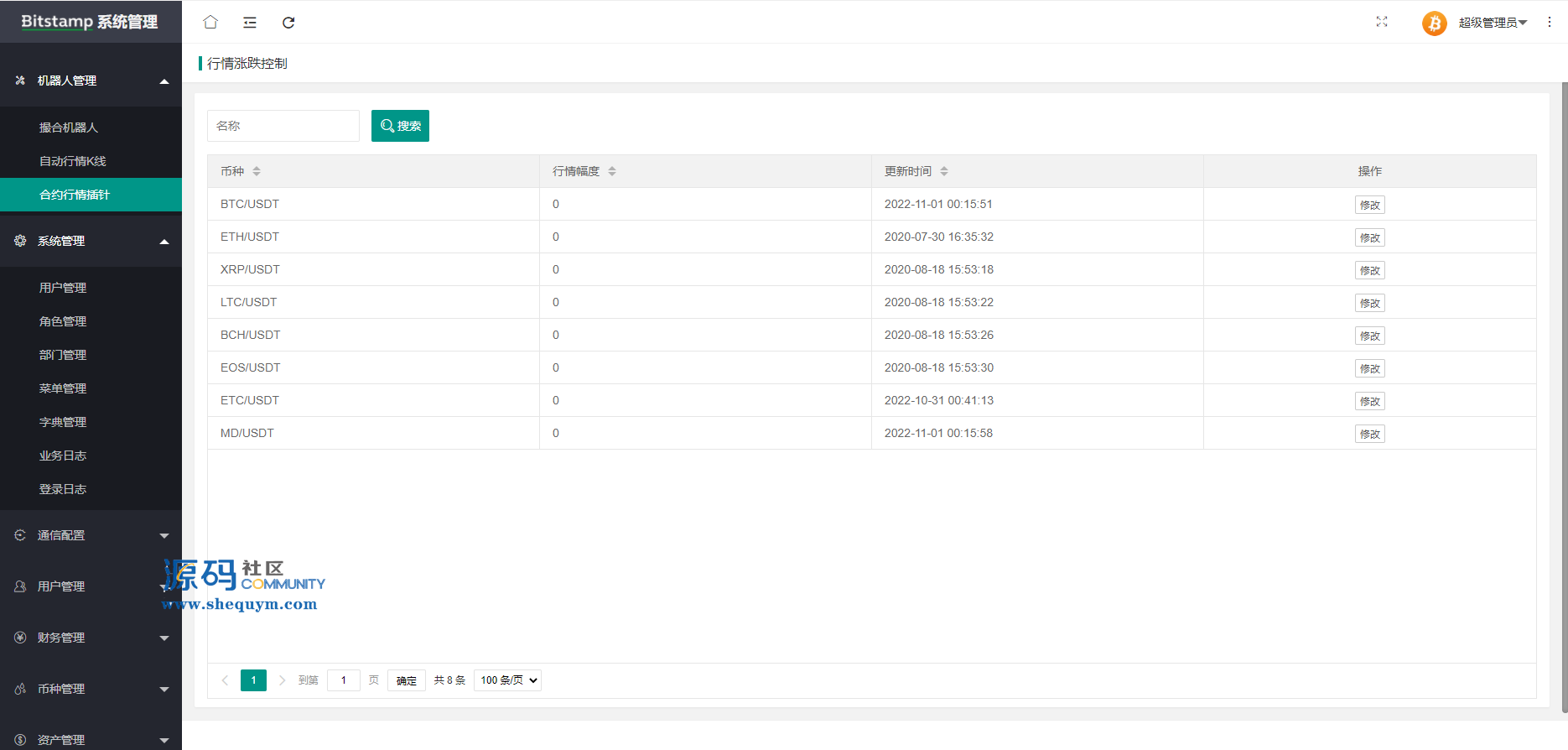Click the previous page arrow

click(225, 680)
